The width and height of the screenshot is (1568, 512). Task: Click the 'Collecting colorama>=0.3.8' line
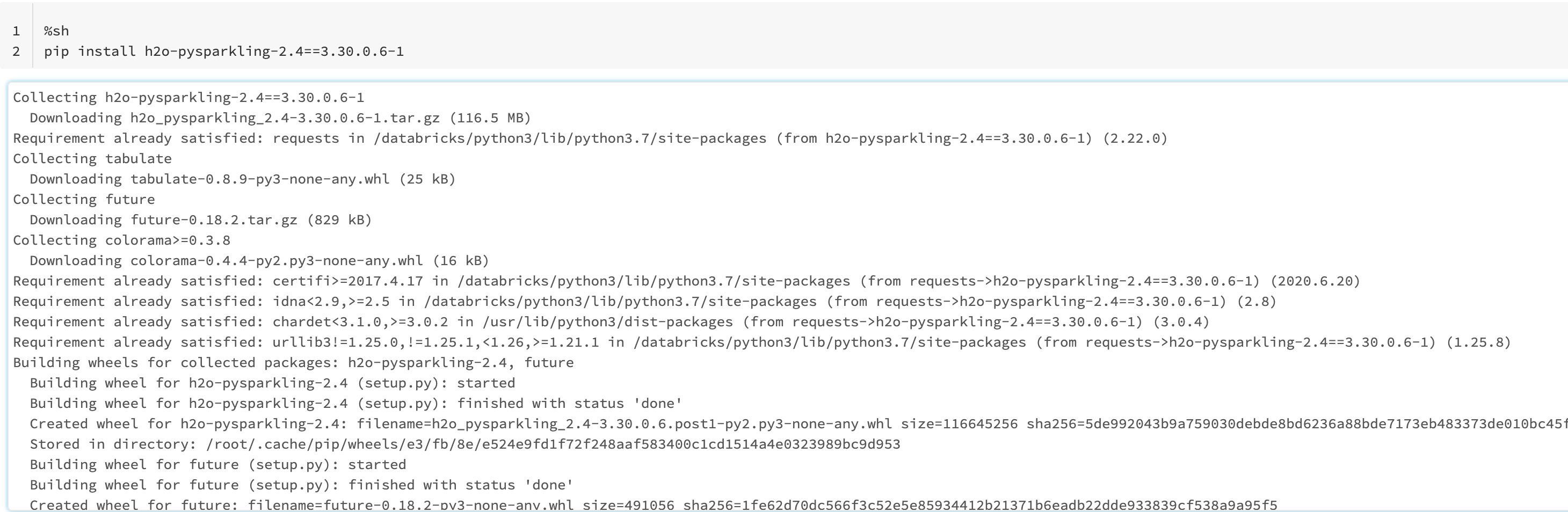(x=122, y=240)
